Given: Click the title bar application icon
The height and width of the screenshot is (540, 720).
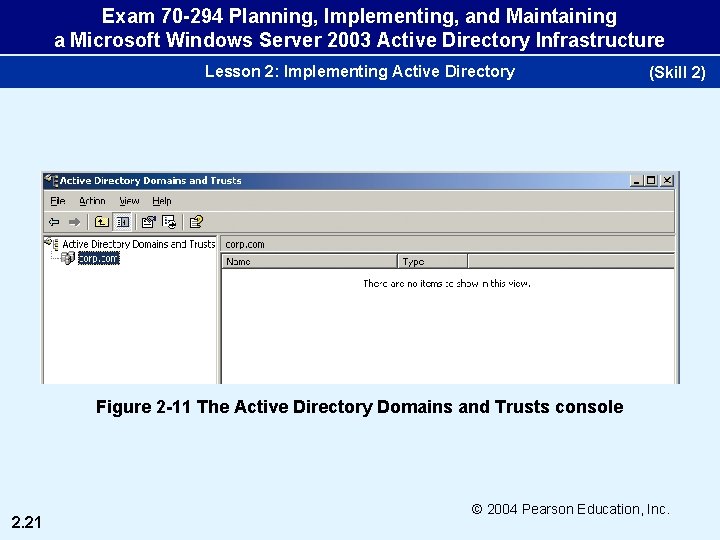Looking at the screenshot, I should pos(51,180).
